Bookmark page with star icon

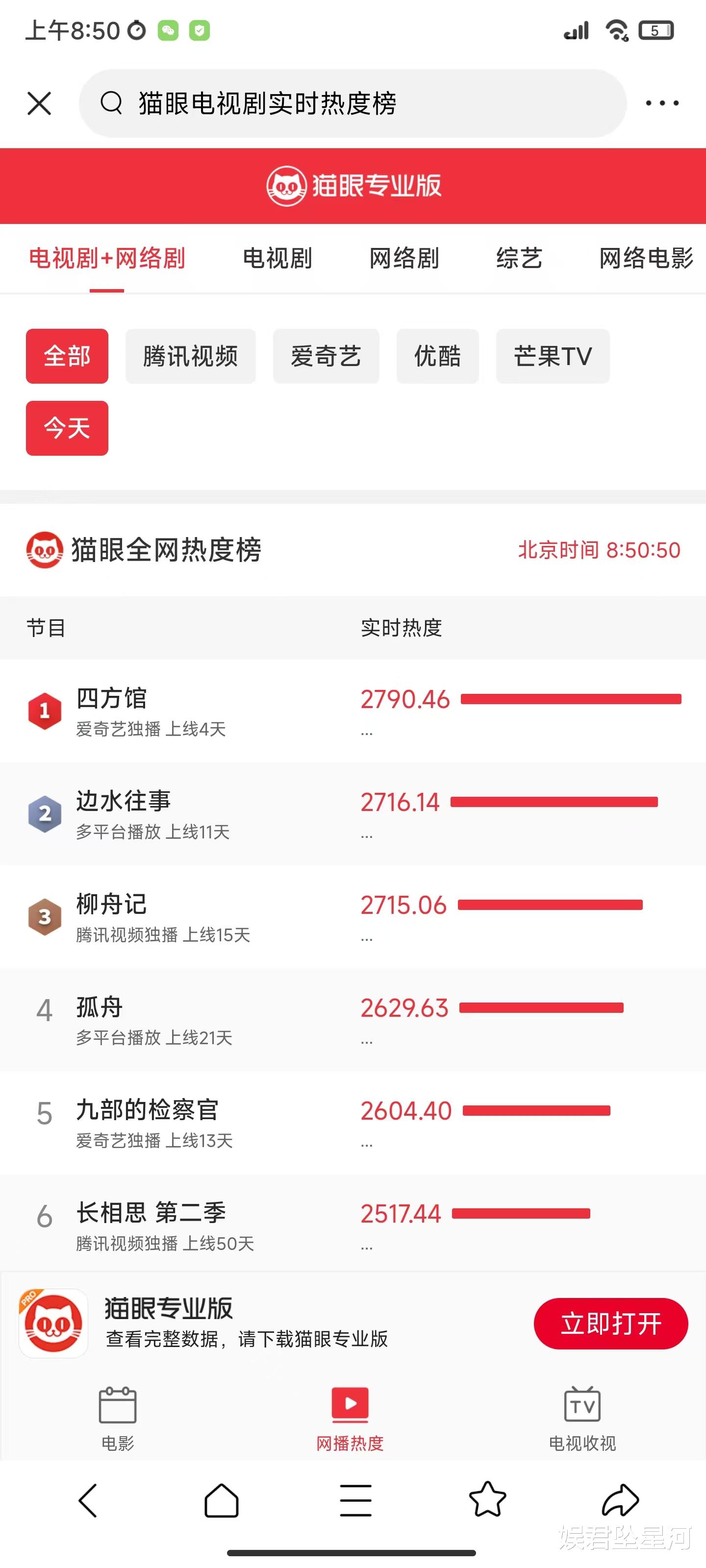487,1500
